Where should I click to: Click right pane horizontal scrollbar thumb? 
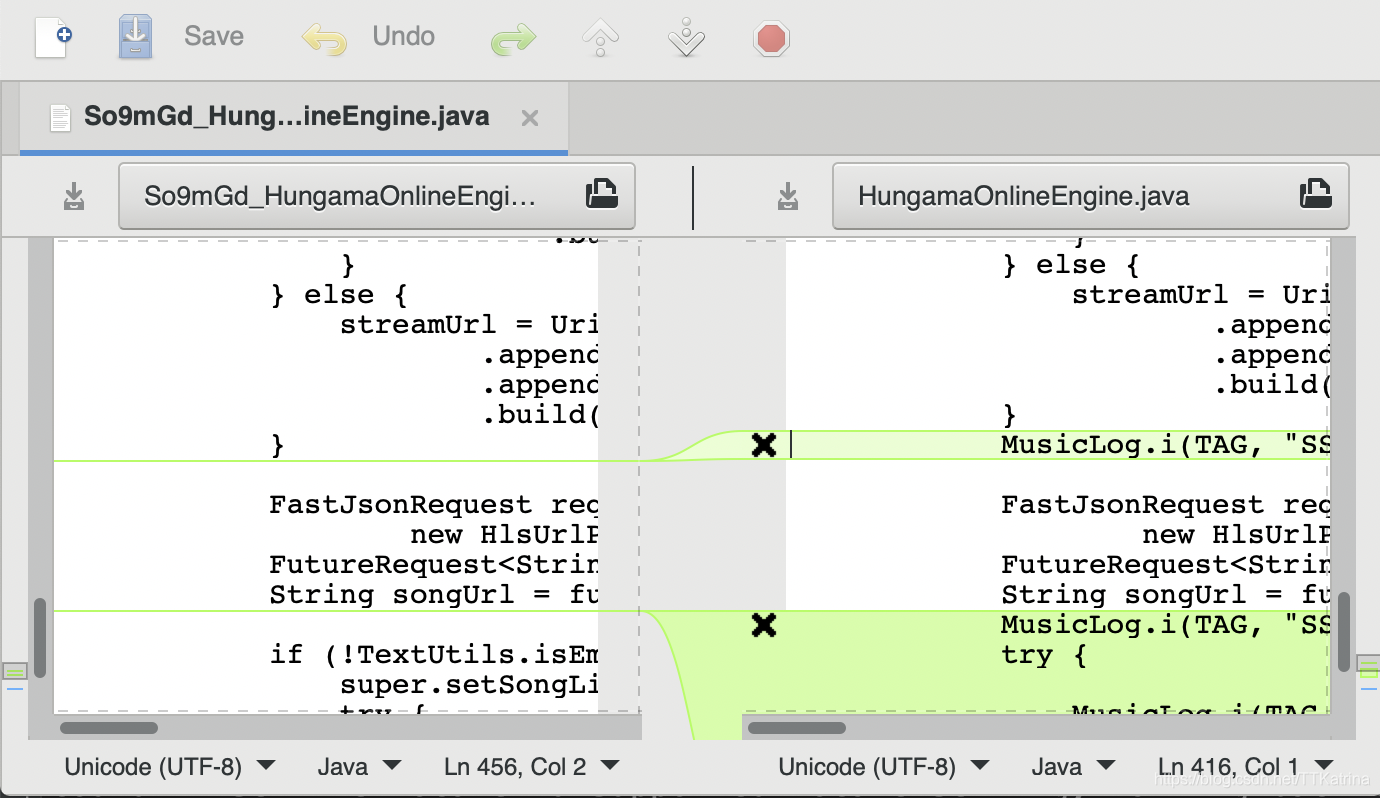click(x=797, y=728)
